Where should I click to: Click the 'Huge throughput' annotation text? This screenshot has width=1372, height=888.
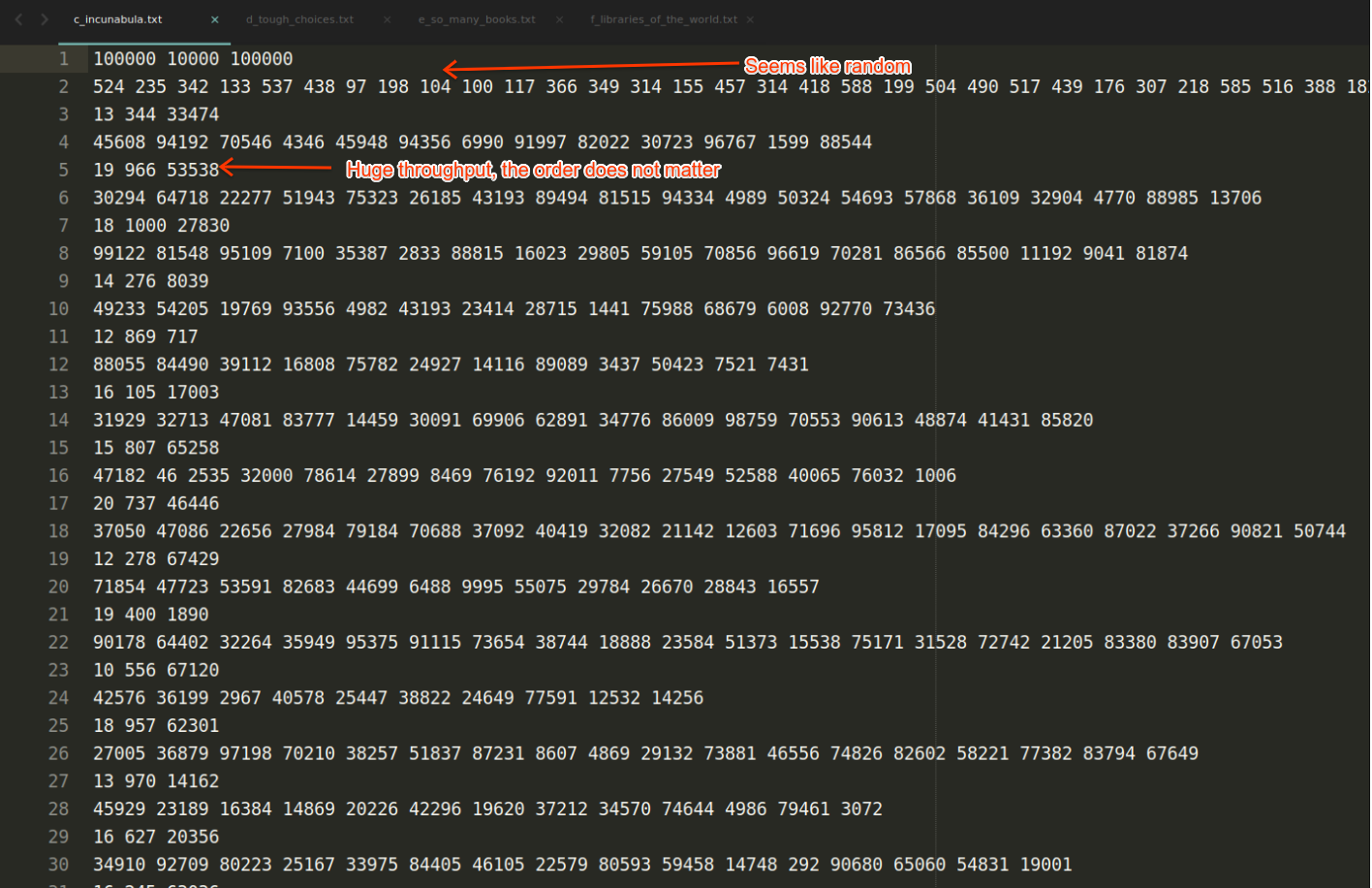click(x=533, y=170)
